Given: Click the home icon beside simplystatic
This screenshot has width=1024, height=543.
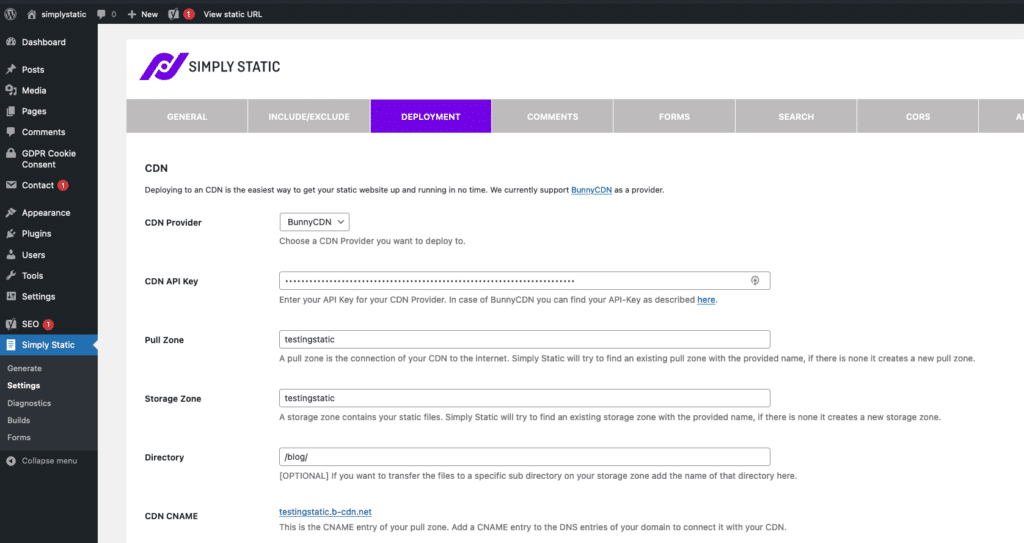Looking at the screenshot, I should [31, 14].
